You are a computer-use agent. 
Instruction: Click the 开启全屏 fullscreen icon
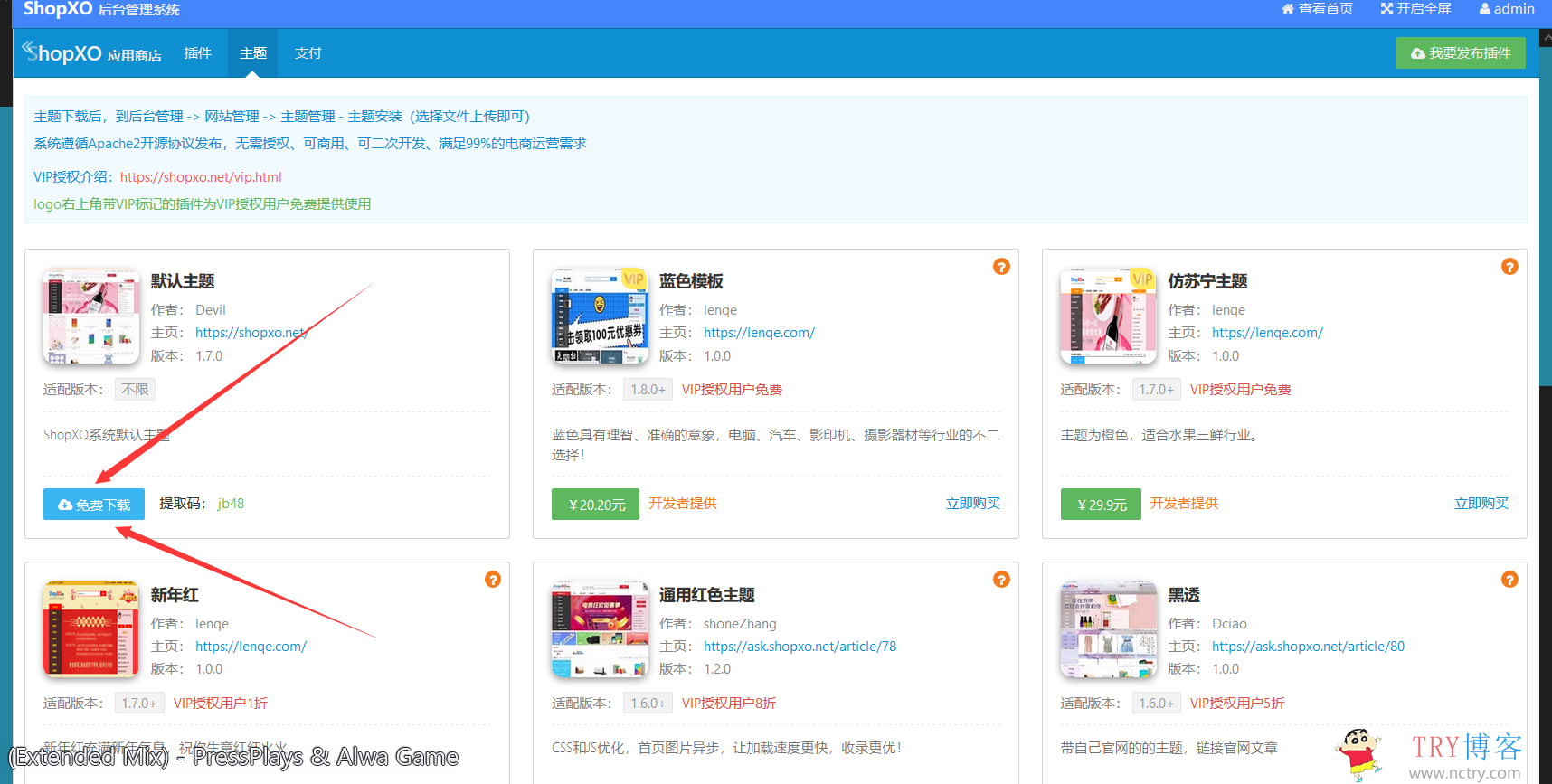pos(1386,9)
